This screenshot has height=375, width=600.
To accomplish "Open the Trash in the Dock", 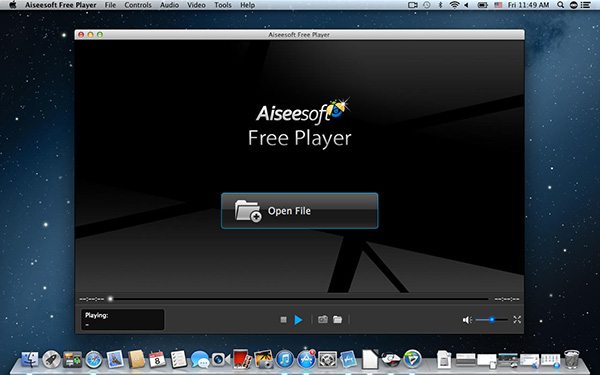I will pyautogui.click(x=572, y=360).
